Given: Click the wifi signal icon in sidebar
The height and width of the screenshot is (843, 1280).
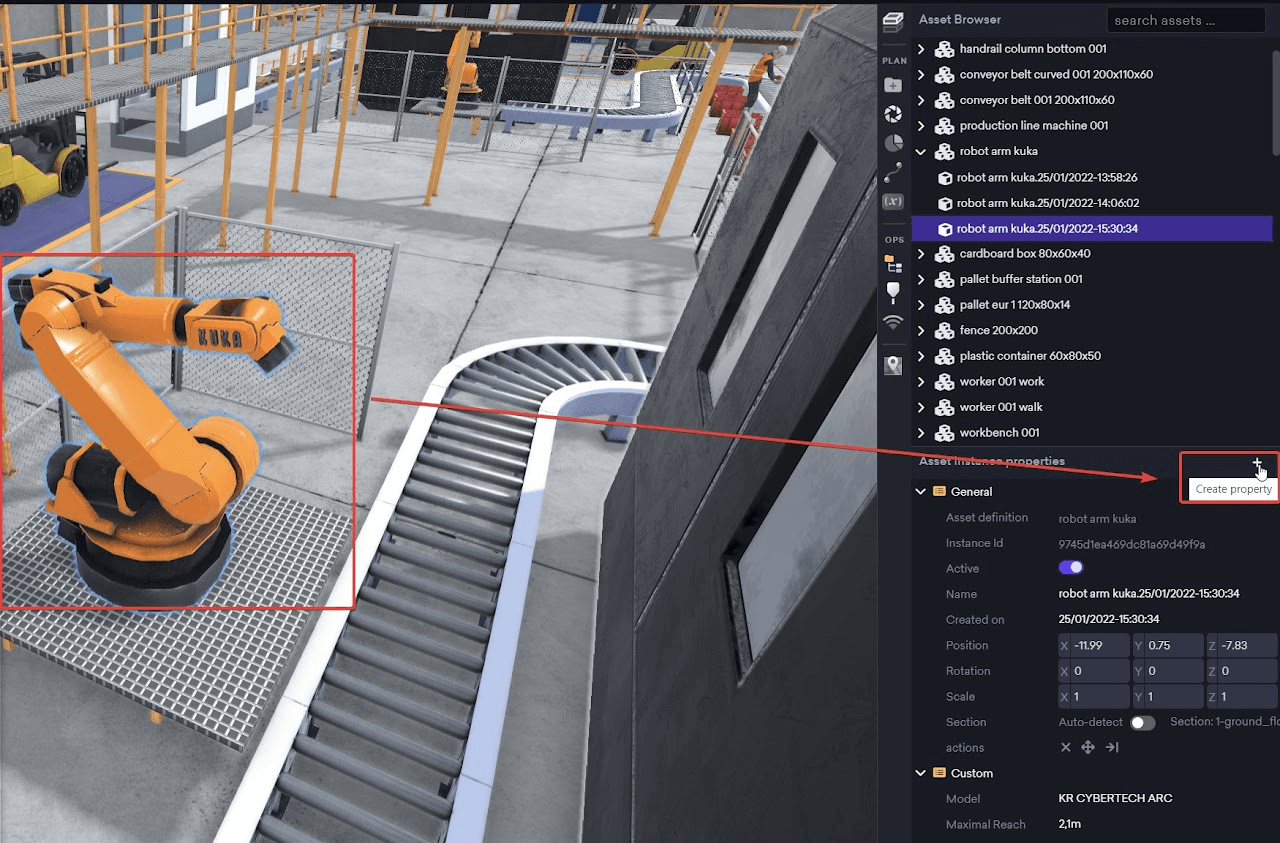Looking at the screenshot, I should point(893,322).
